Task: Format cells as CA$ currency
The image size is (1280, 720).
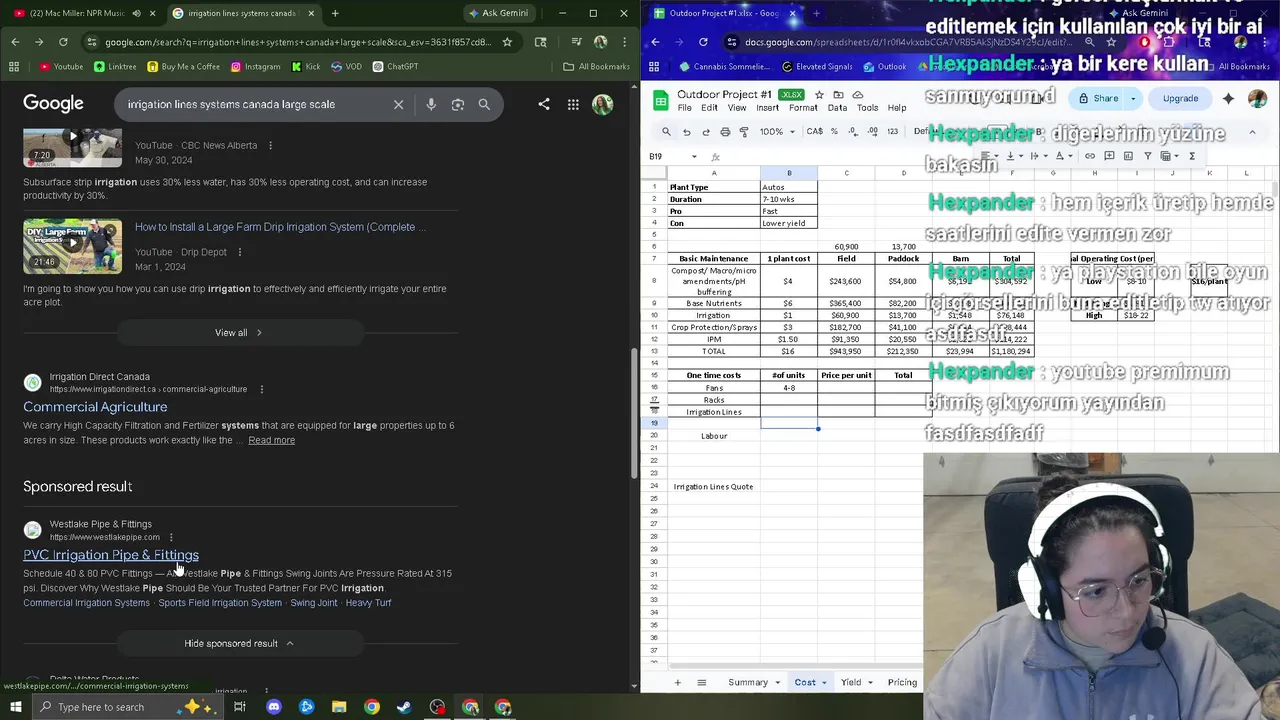Action: (x=815, y=131)
